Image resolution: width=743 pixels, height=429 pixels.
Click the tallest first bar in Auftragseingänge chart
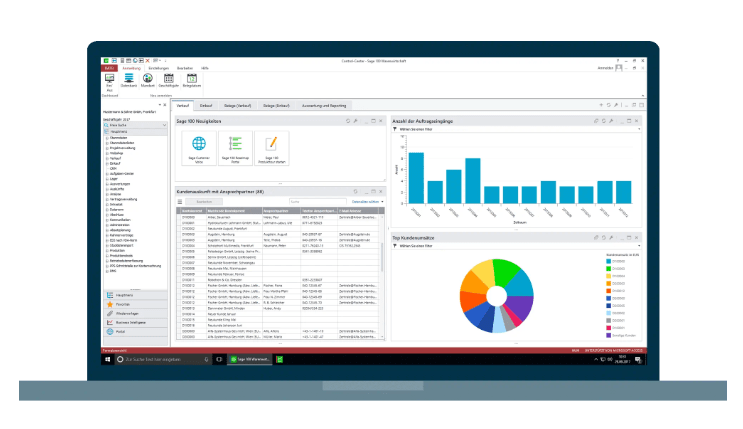416,178
